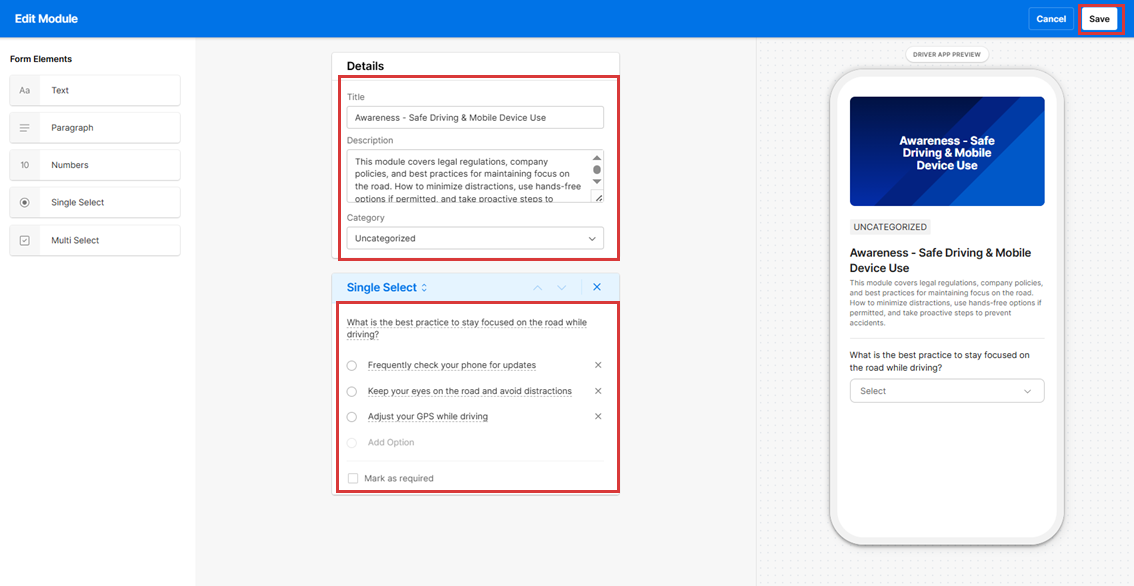The width and height of the screenshot is (1134, 586).
Task: Enable the Mark as required checkbox
Action: tap(353, 479)
